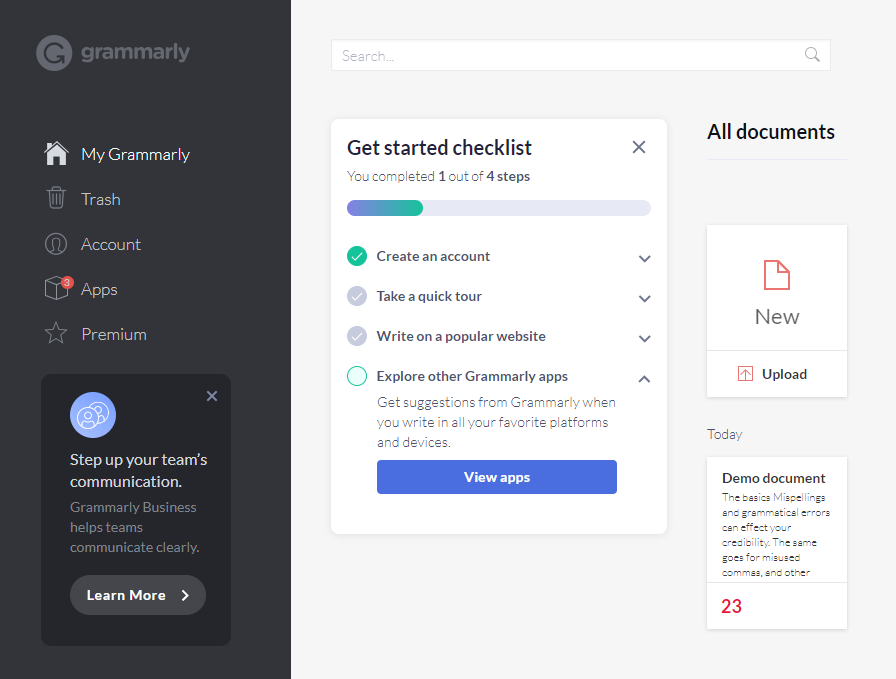This screenshot has height=679, width=896.
Task: Click Upload document button
Action: pyautogui.click(x=777, y=374)
